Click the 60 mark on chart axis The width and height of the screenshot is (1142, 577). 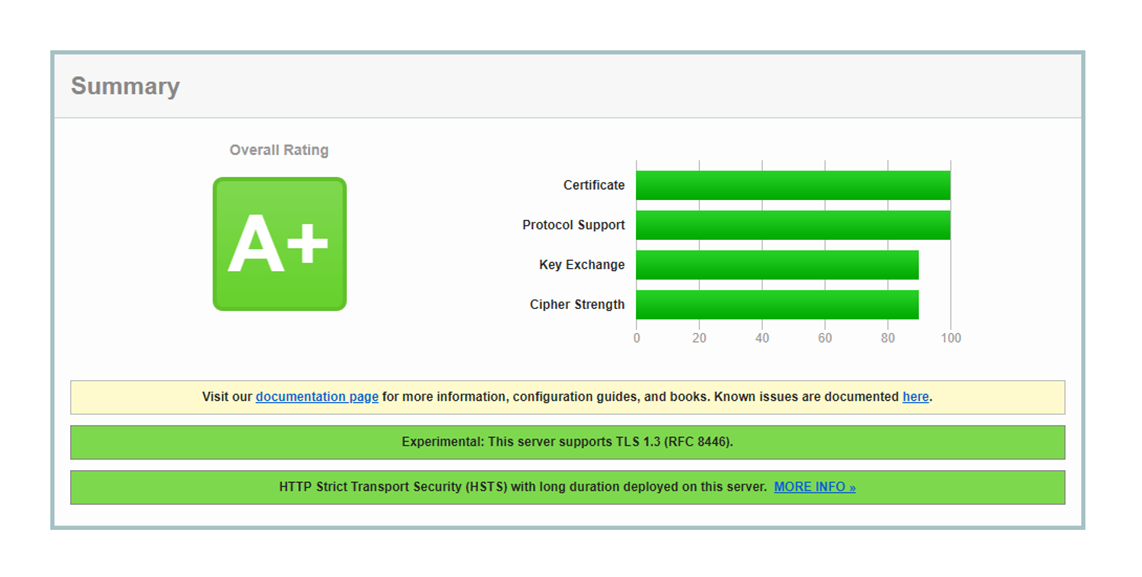click(x=825, y=338)
